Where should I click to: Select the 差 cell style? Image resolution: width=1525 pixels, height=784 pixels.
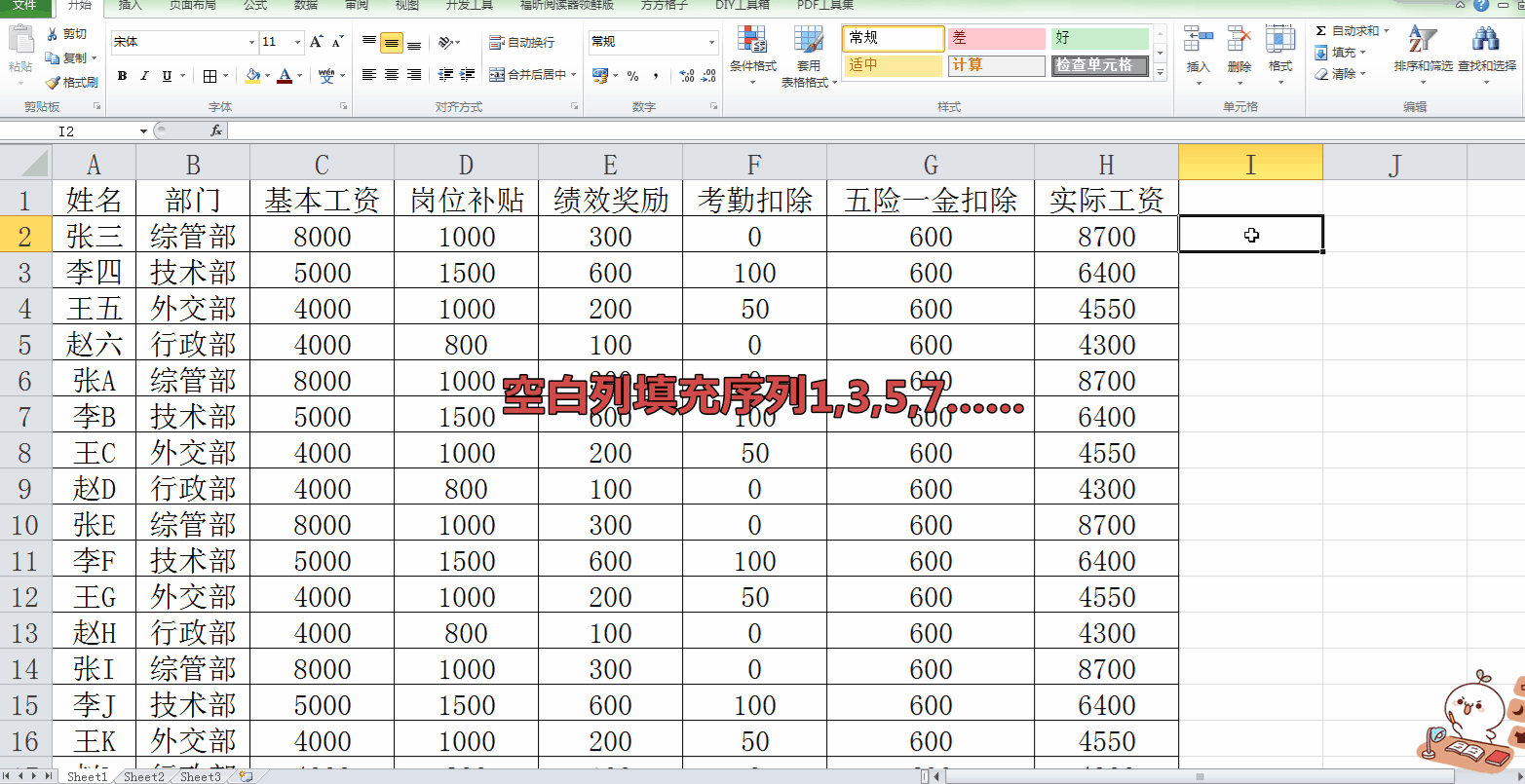click(996, 37)
